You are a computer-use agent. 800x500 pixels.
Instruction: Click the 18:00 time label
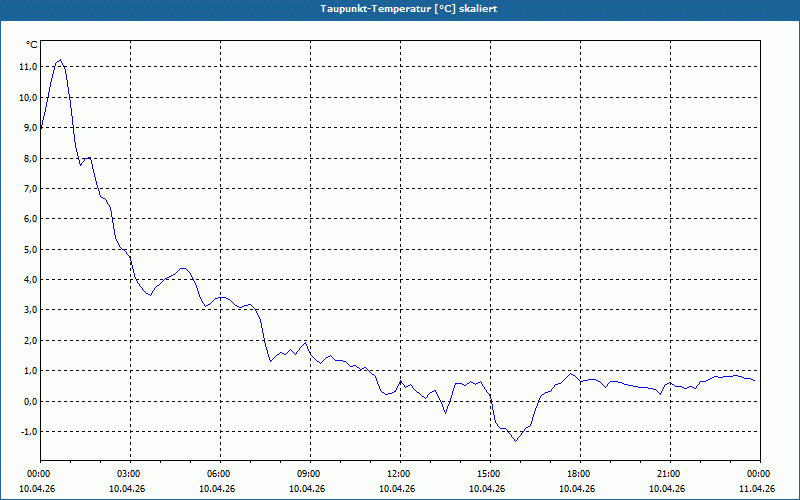coord(580,474)
